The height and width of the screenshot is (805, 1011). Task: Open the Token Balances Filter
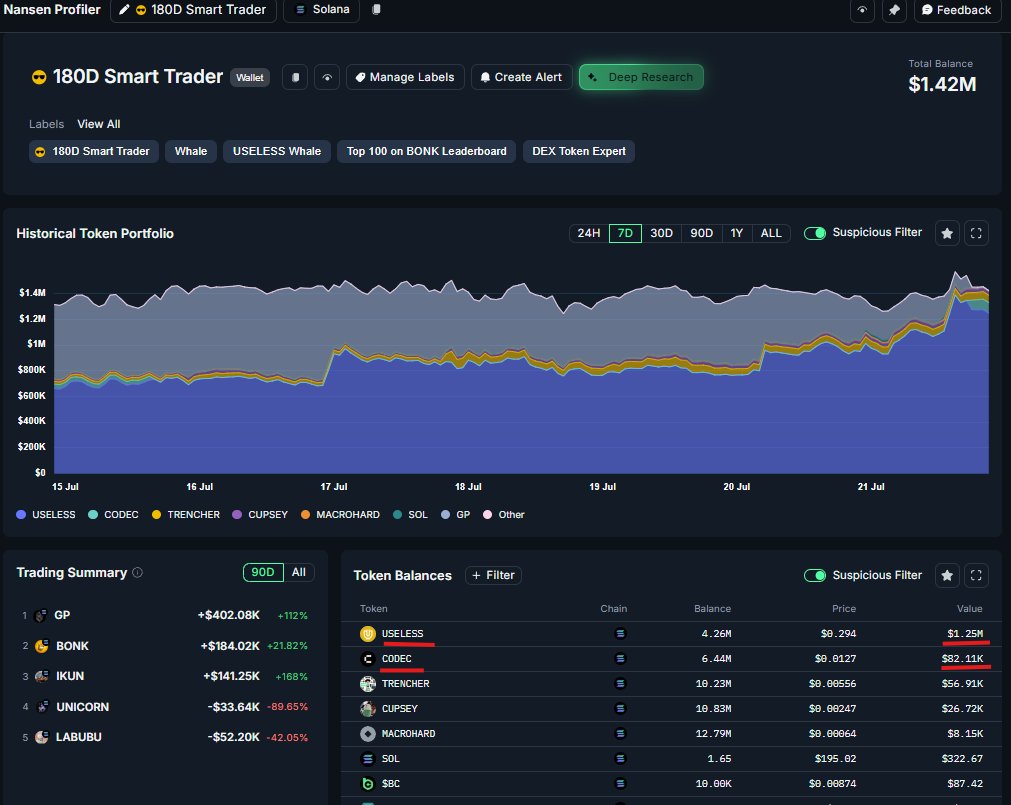pyautogui.click(x=493, y=576)
